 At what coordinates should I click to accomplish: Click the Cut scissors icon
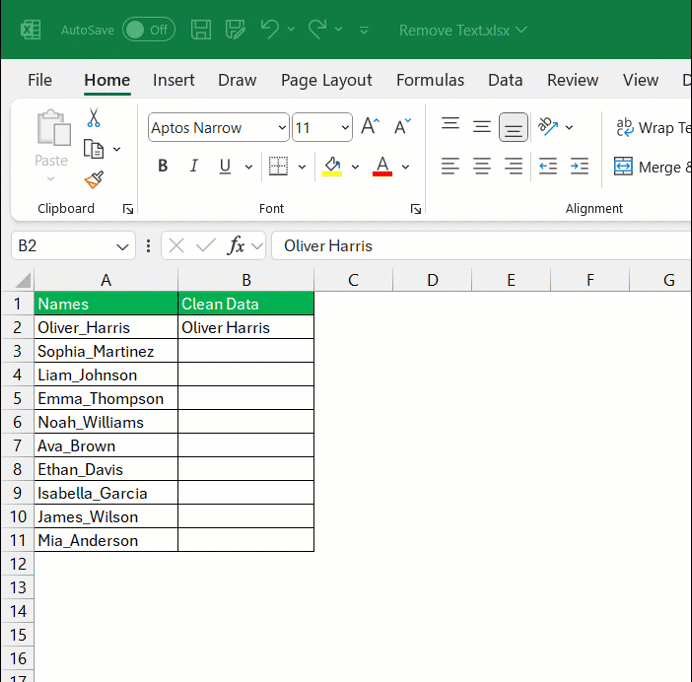pos(94,118)
